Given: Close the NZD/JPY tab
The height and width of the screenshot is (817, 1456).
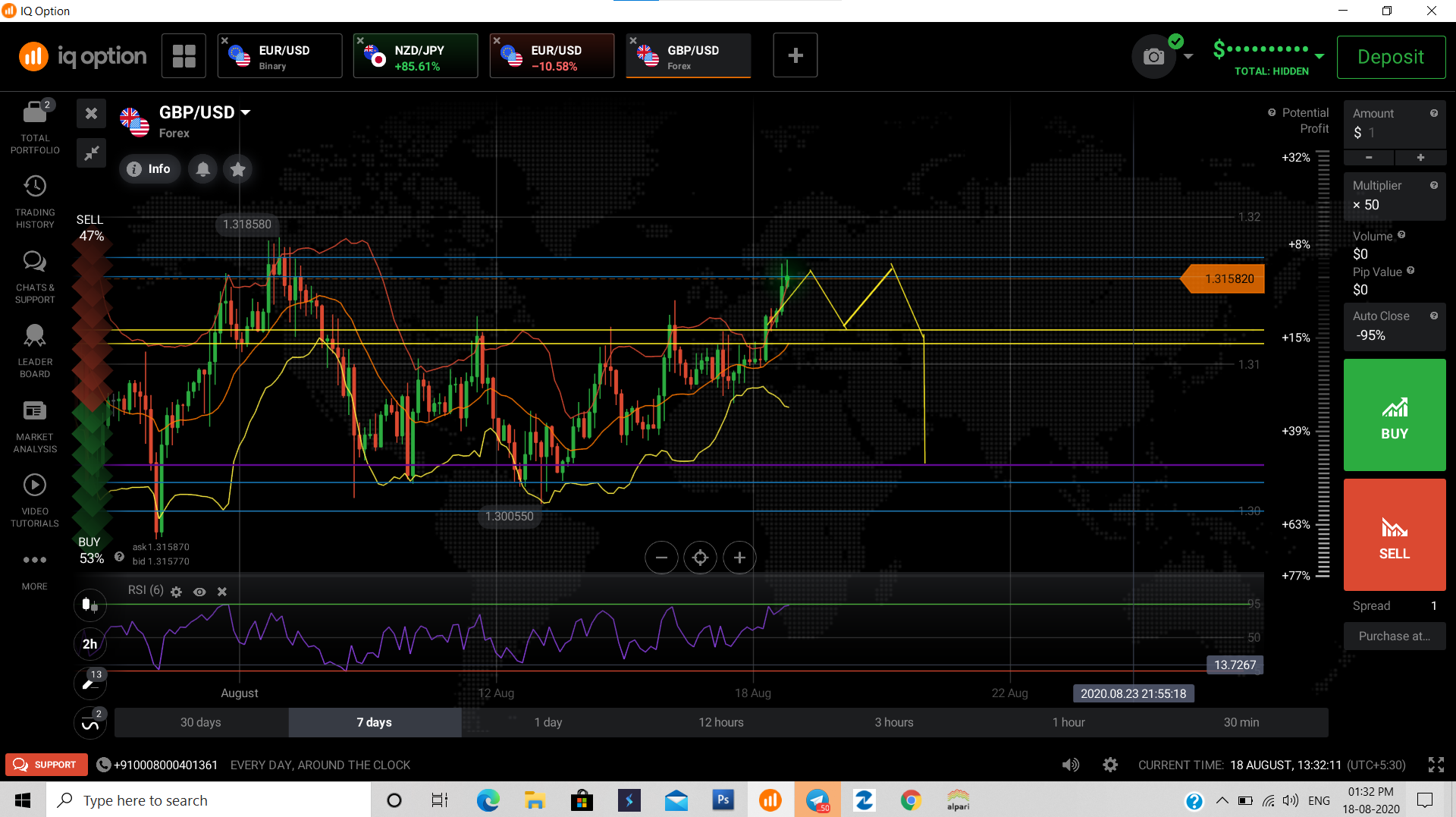Looking at the screenshot, I should (360, 40).
